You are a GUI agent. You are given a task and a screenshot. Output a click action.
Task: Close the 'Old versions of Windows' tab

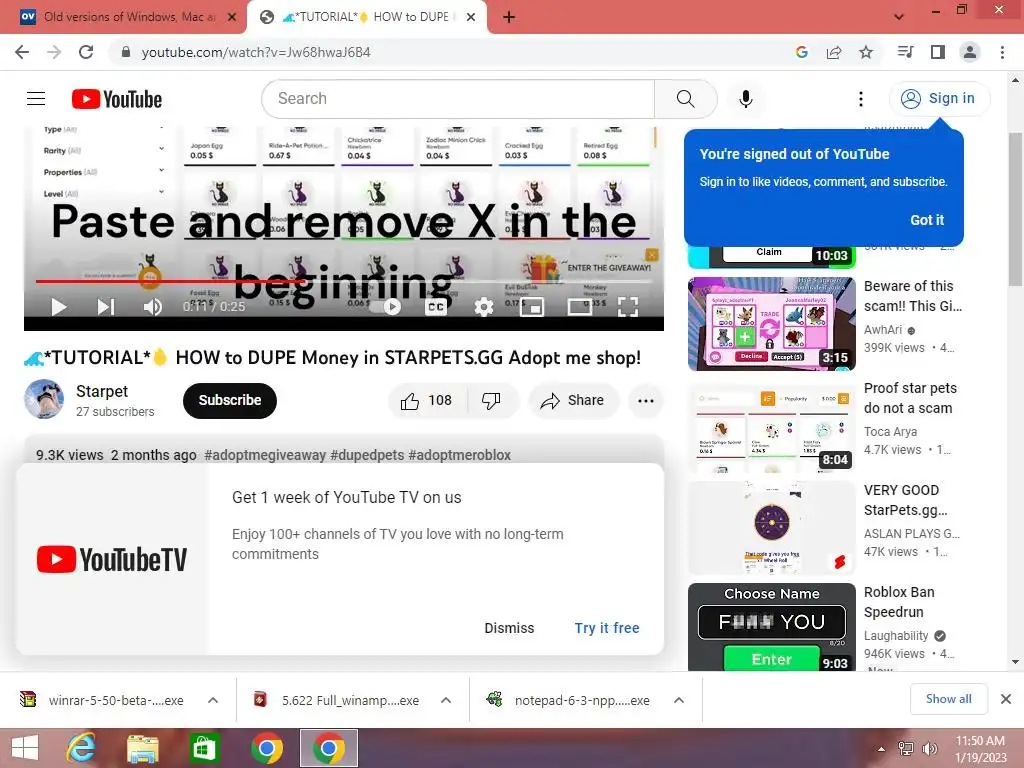pyautogui.click(x=232, y=17)
